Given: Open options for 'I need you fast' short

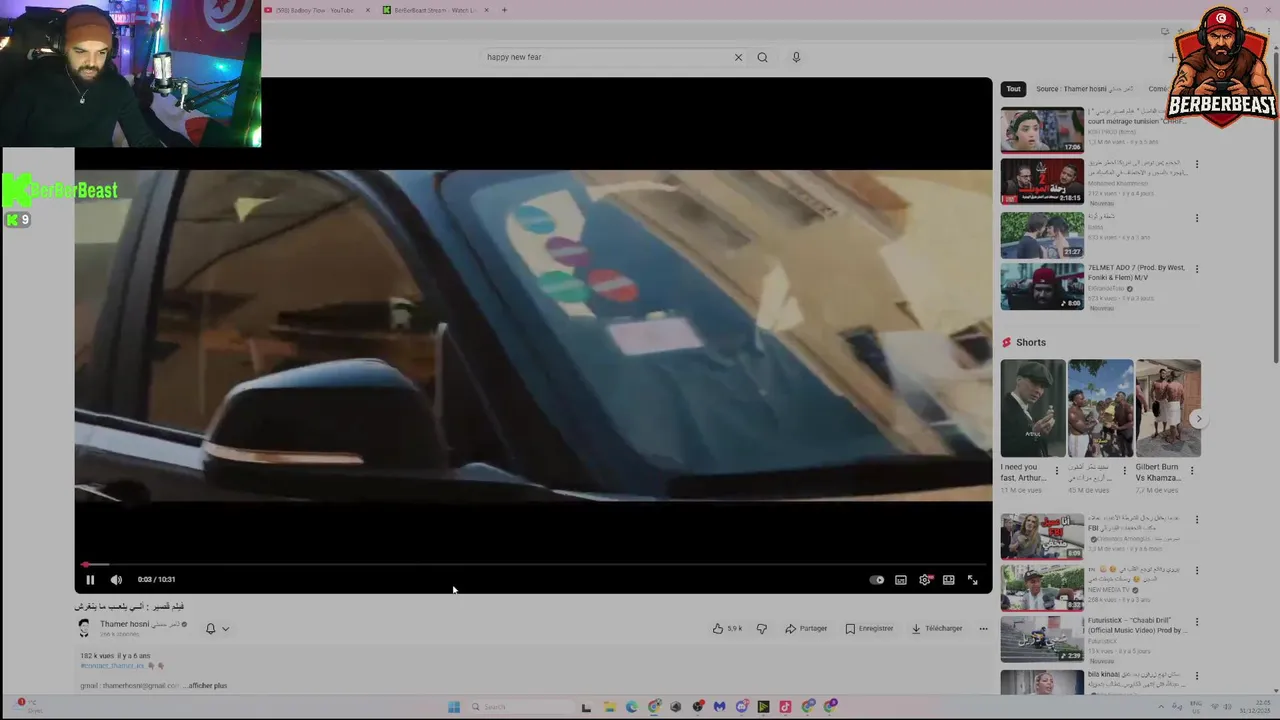Looking at the screenshot, I should (x=1057, y=470).
